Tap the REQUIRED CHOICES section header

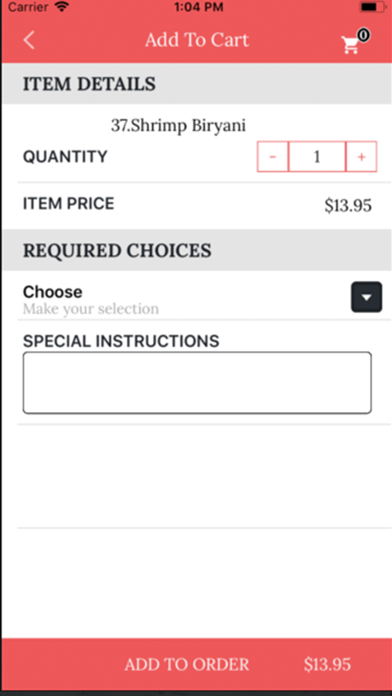[x=117, y=251]
